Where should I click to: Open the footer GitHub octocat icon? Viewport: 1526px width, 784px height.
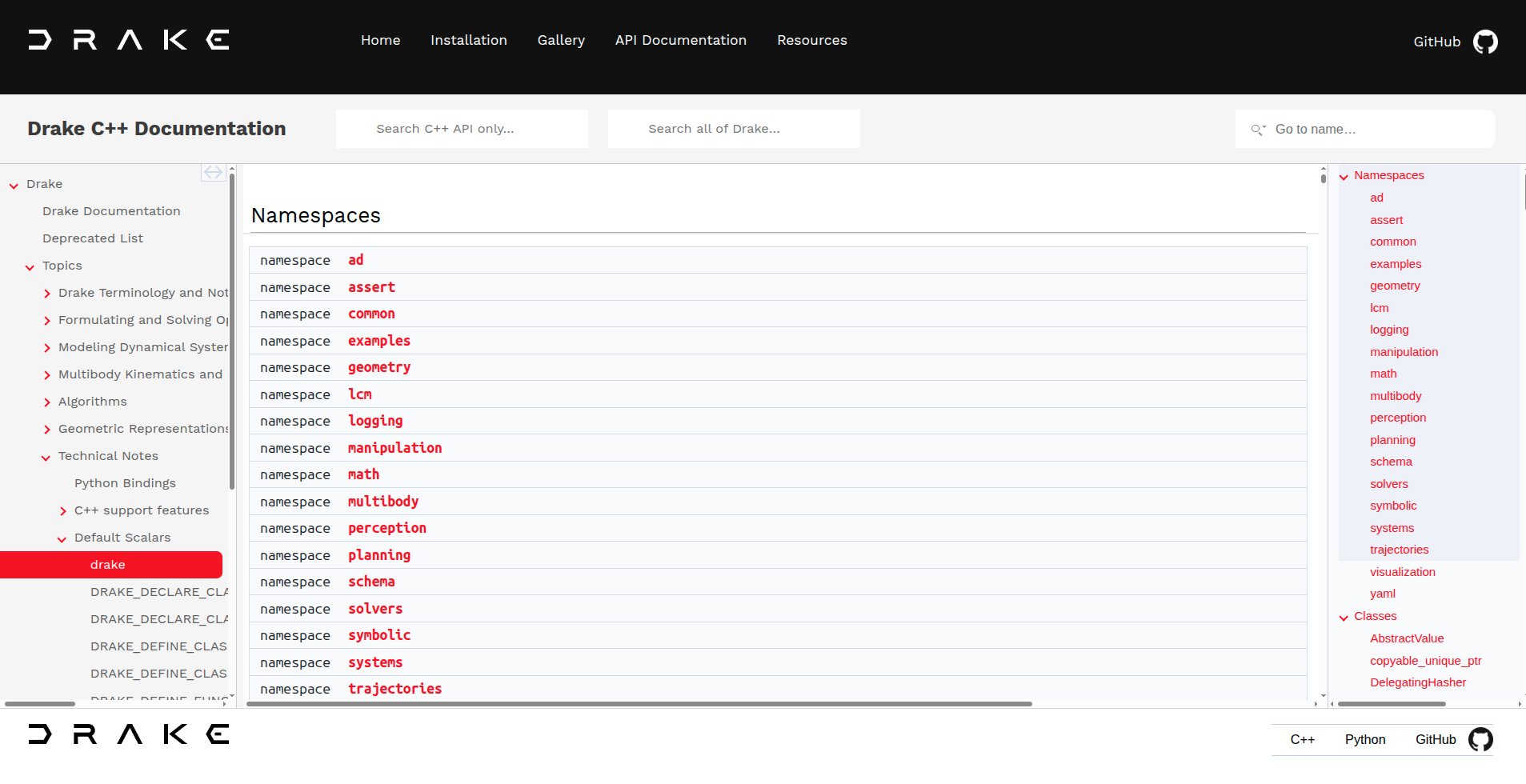coord(1480,739)
